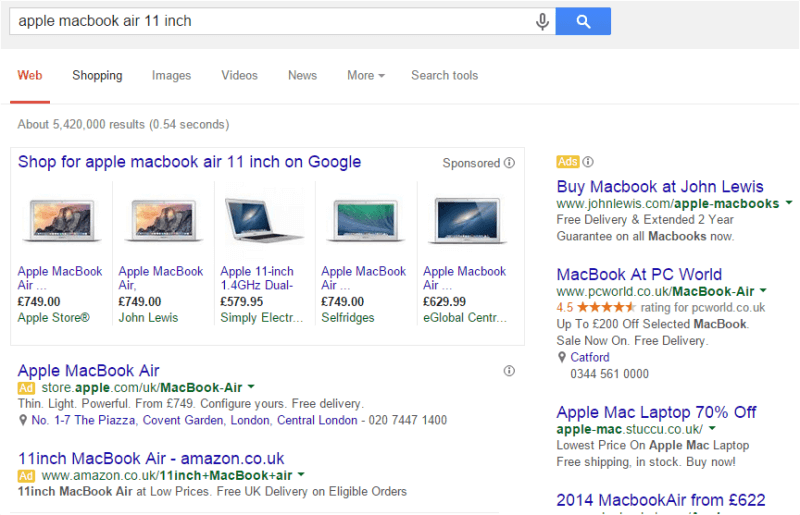Viewport: 800px width, 515px height.
Task: Open 'MacBook At PC World' ad
Action: (639, 275)
